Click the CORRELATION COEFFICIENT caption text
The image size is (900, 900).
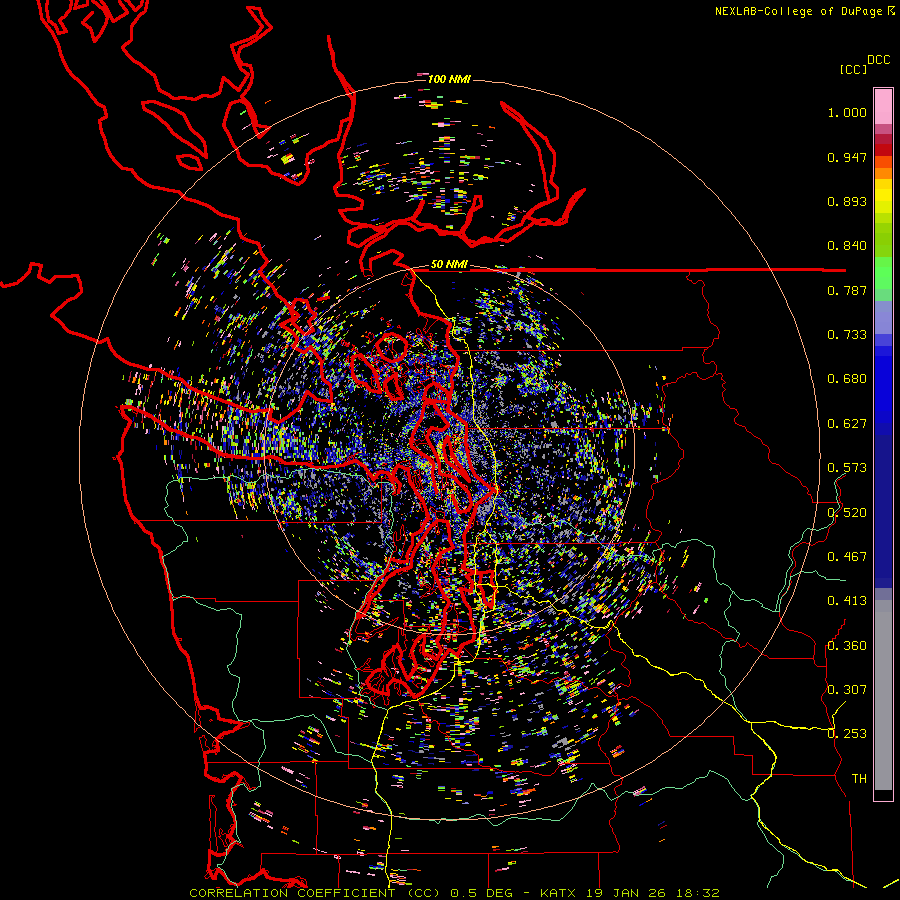[x=296, y=893]
